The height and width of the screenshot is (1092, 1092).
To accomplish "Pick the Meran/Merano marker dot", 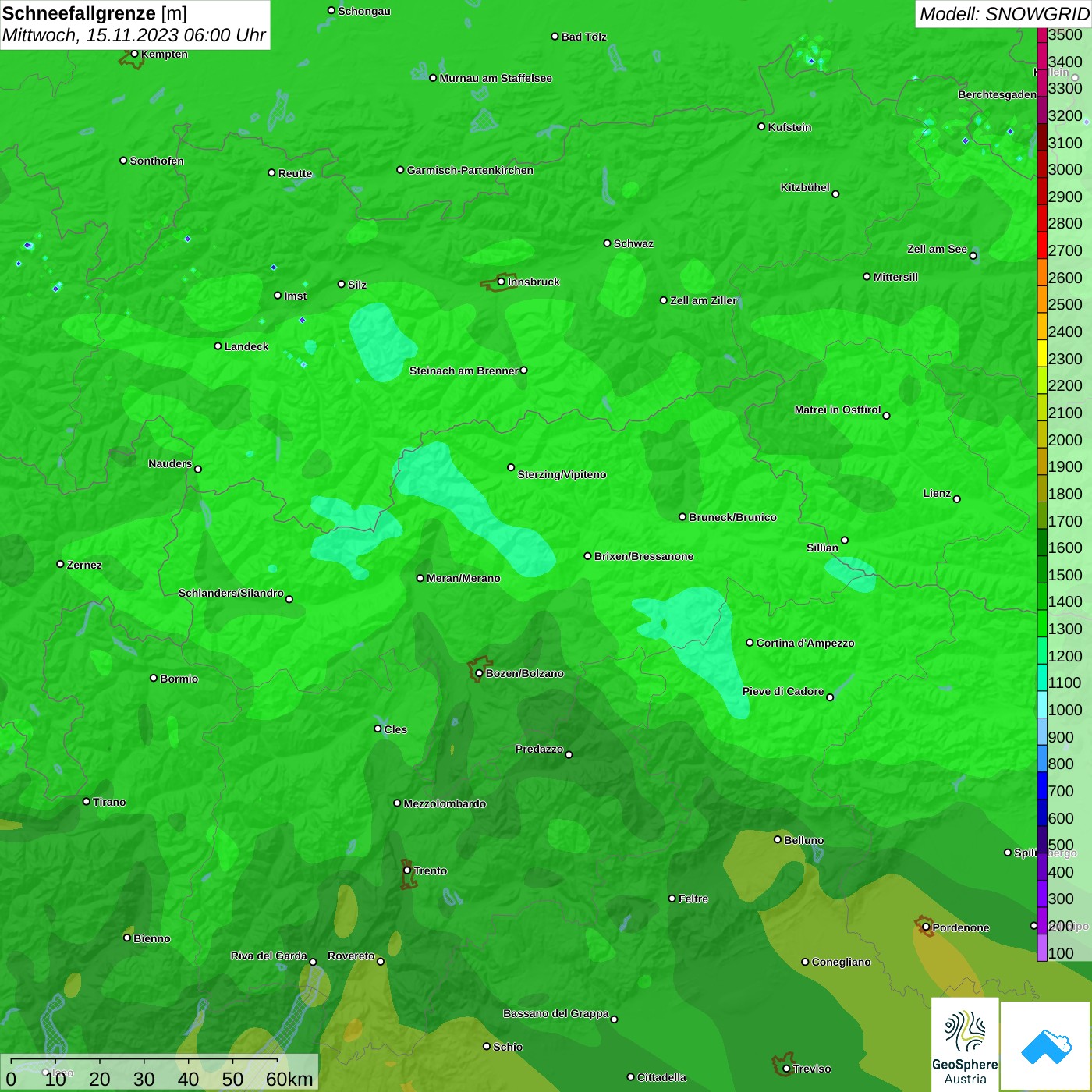I will [420, 578].
